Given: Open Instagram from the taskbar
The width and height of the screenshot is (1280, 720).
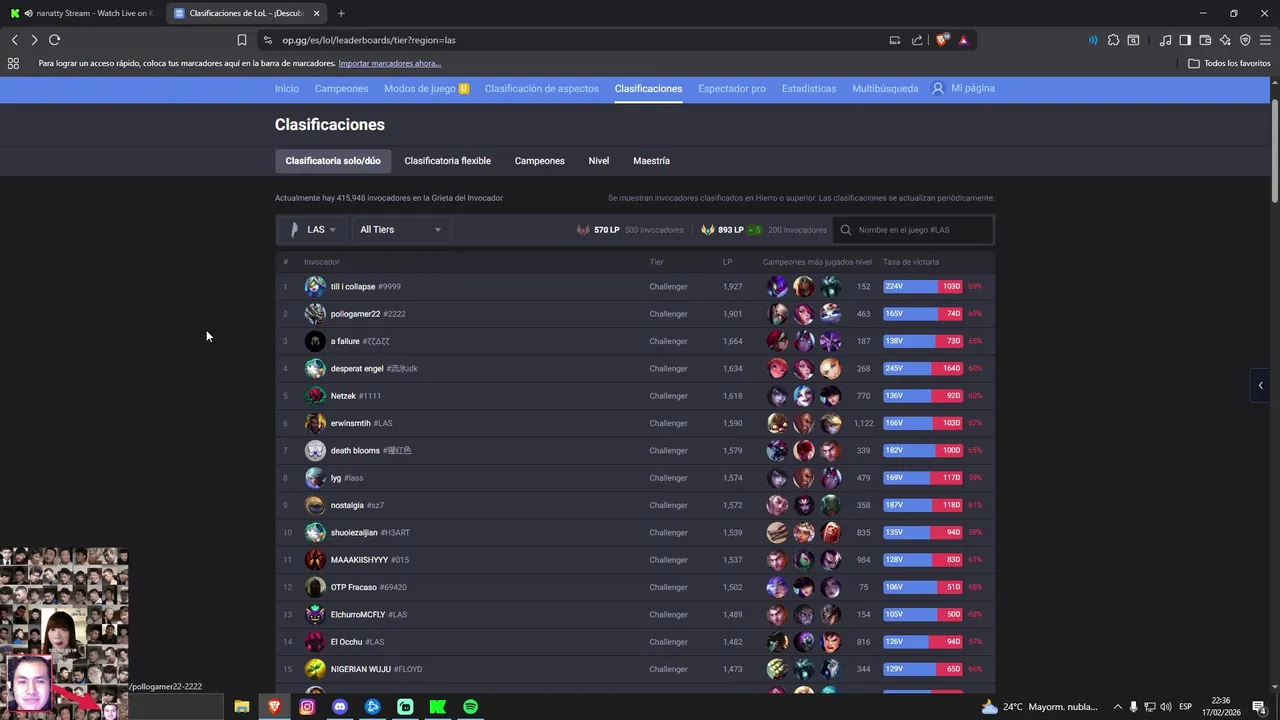Looking at the screenshot, I should point(307,707).
